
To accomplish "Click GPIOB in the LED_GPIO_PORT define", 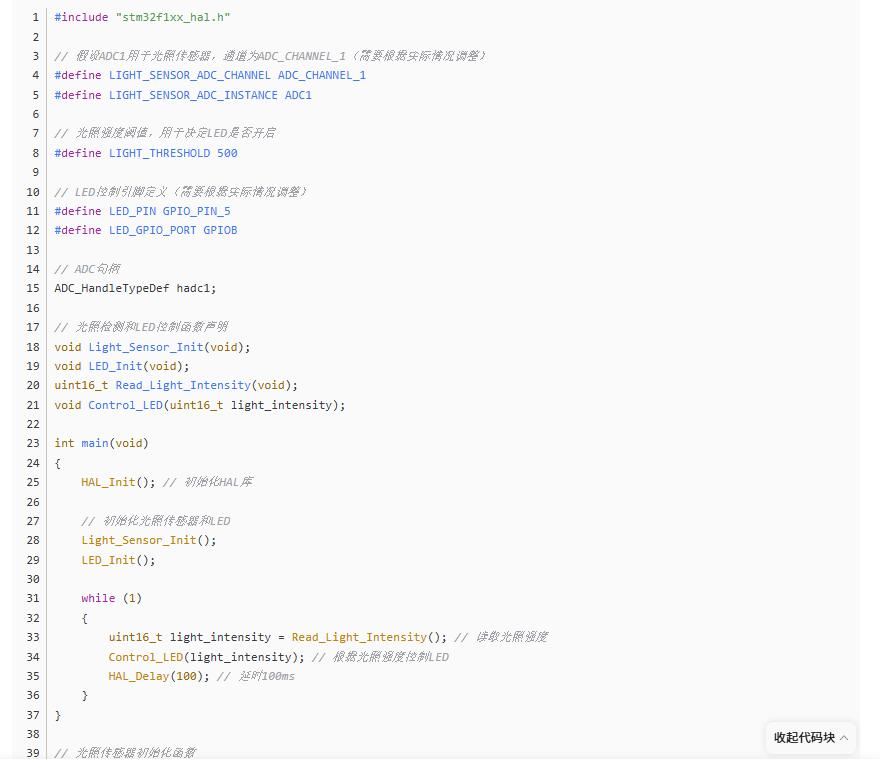I will (x=220, y=230).
